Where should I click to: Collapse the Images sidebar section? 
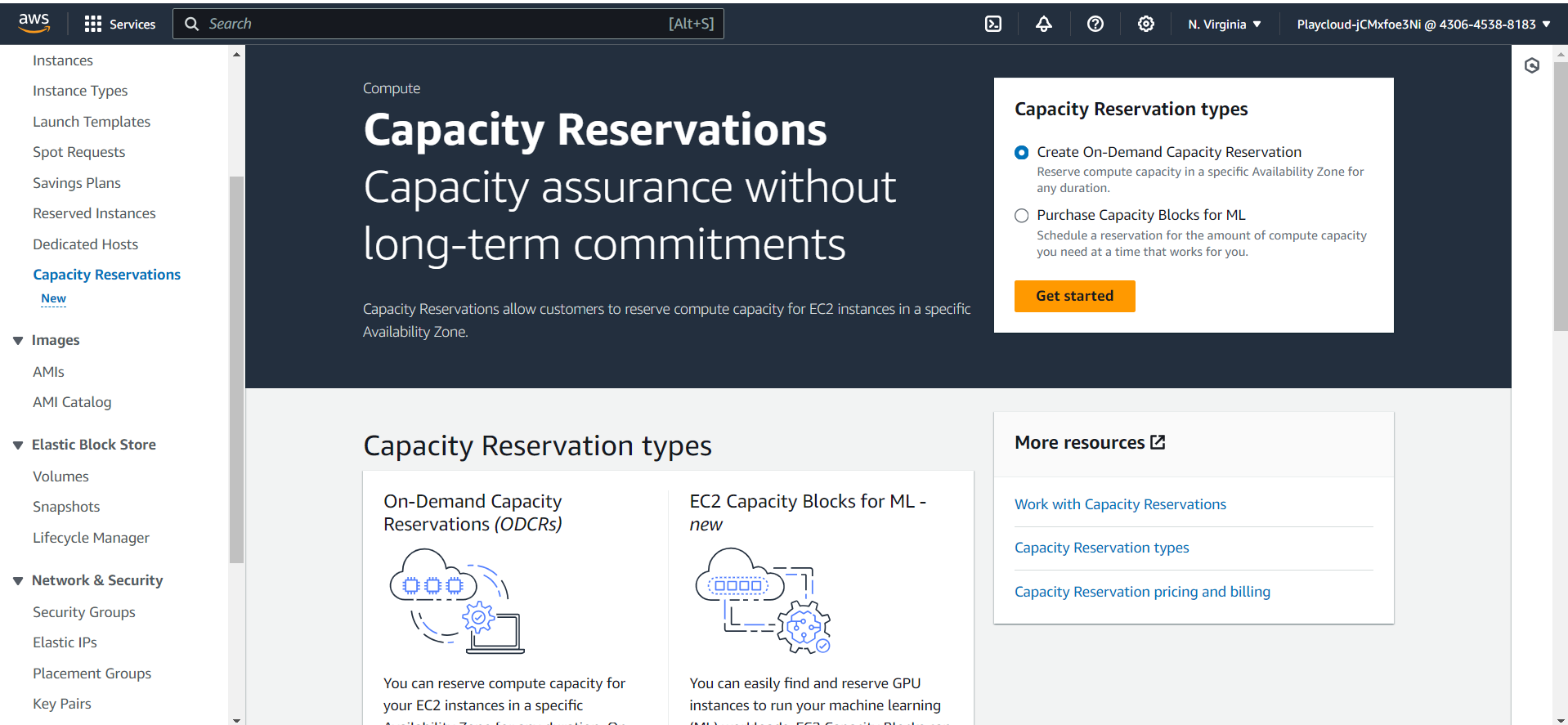[18, 340]
